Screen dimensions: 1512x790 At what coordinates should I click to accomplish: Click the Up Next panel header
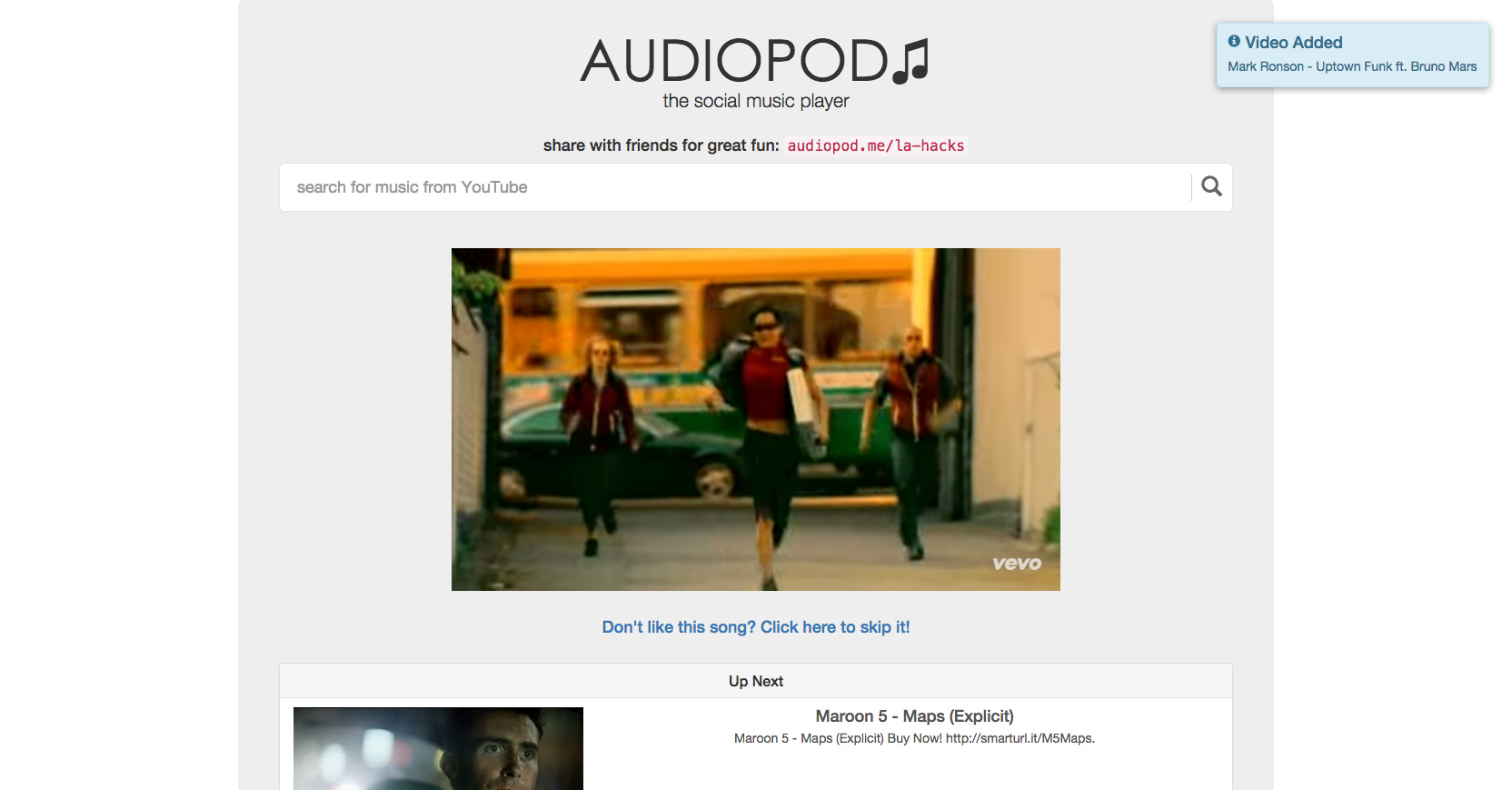[756, 681]
